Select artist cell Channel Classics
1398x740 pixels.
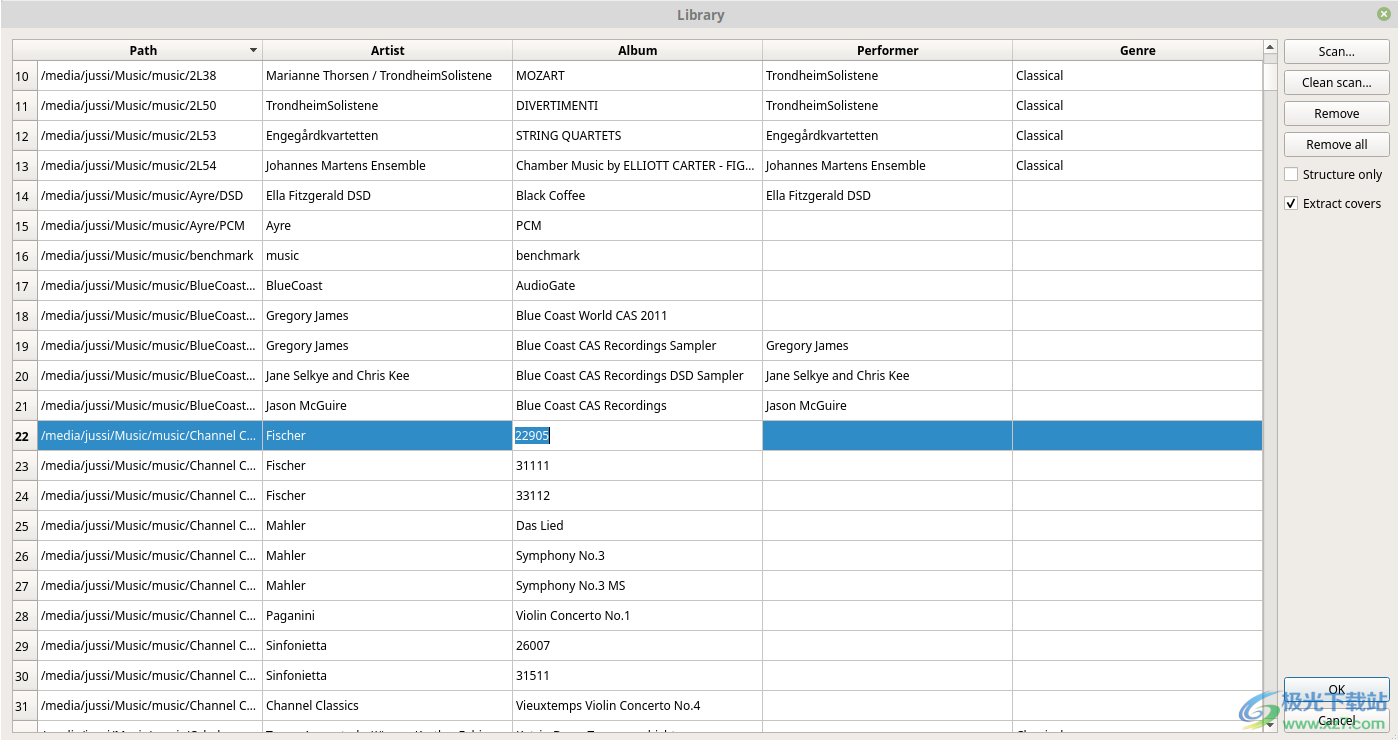pyautogui.click(x=388, y=706)
